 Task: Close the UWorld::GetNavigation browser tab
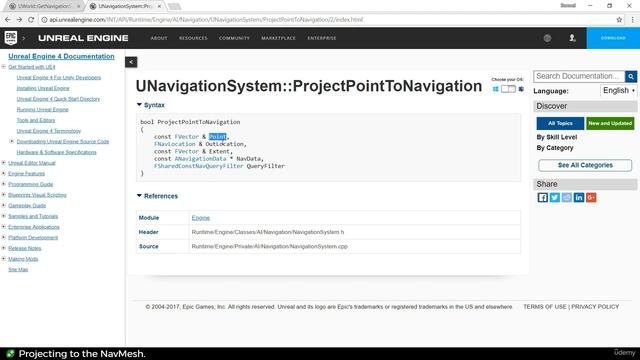click(x=78, y=6)
